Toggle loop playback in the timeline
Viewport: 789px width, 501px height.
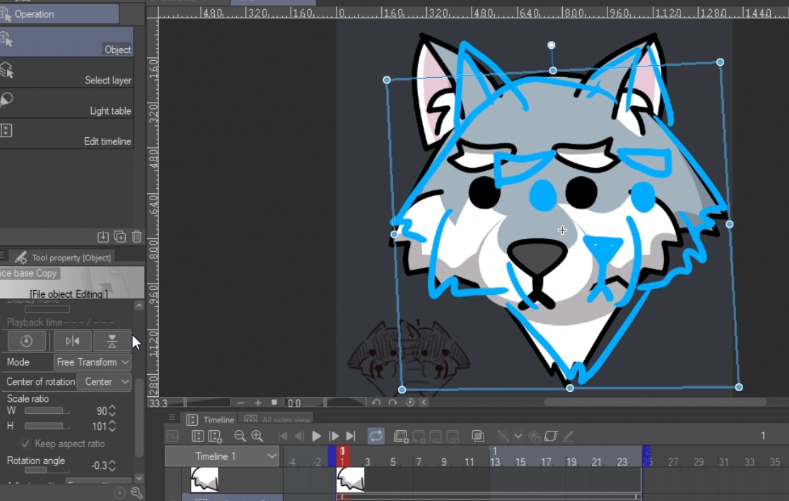point(376,436)
